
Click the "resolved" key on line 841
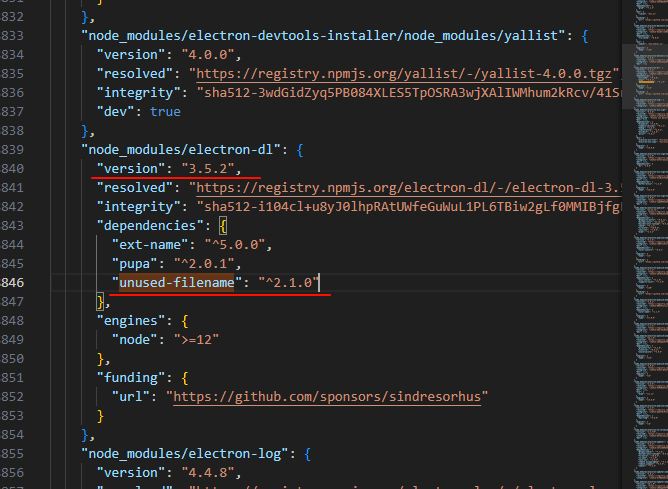click(x=135, y=188)
